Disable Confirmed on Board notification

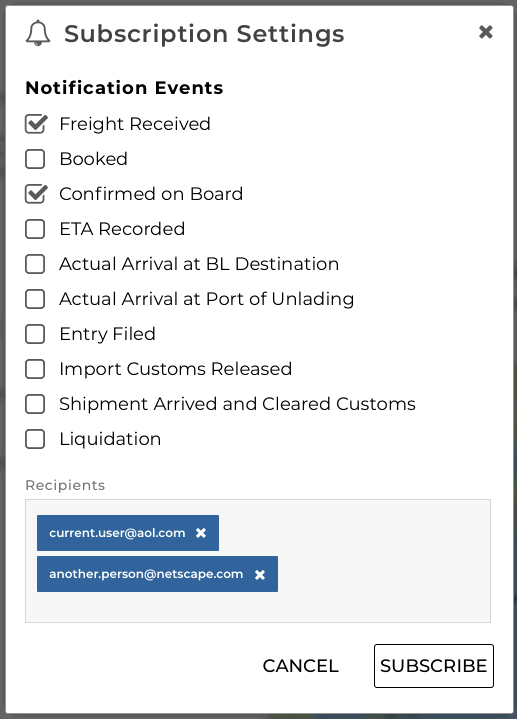tap(35, 194)
